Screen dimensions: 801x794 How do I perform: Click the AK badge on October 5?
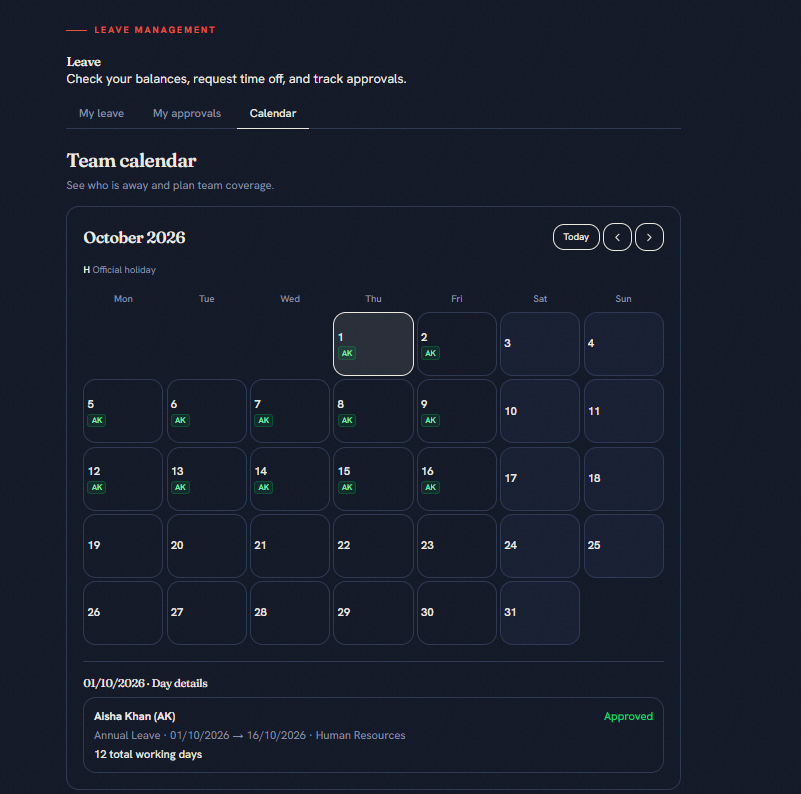point(97,420)
